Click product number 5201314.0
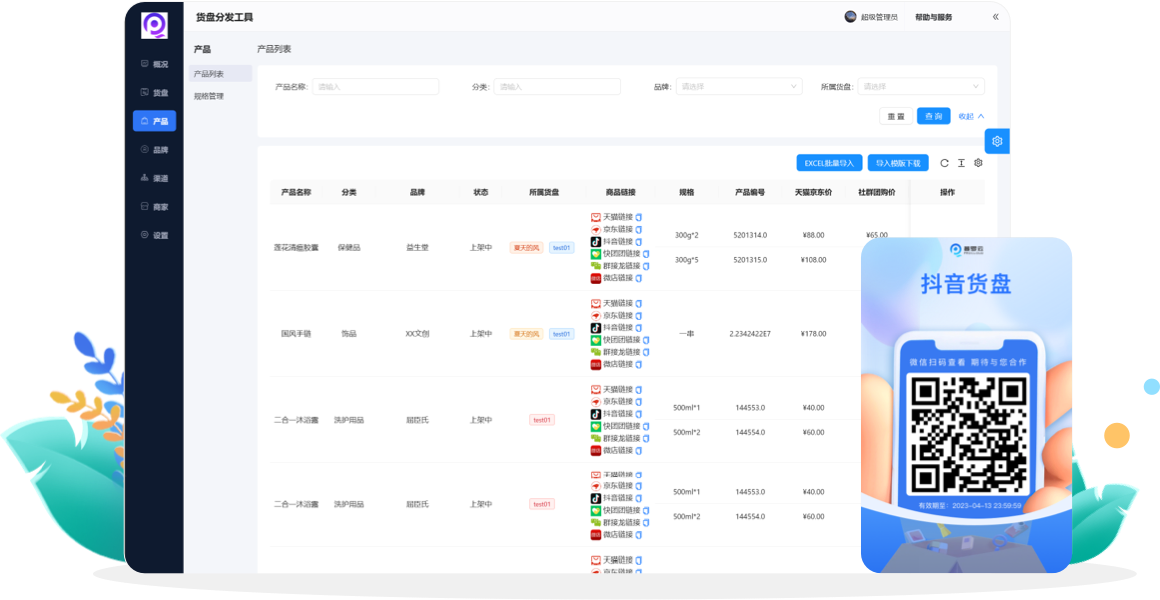 tap(750, 235)
